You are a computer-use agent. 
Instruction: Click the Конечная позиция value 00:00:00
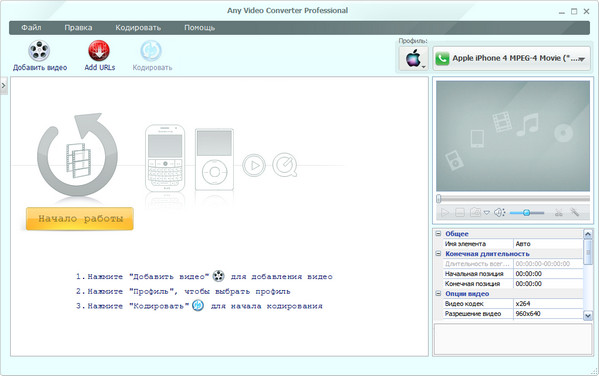click(548, 284)
